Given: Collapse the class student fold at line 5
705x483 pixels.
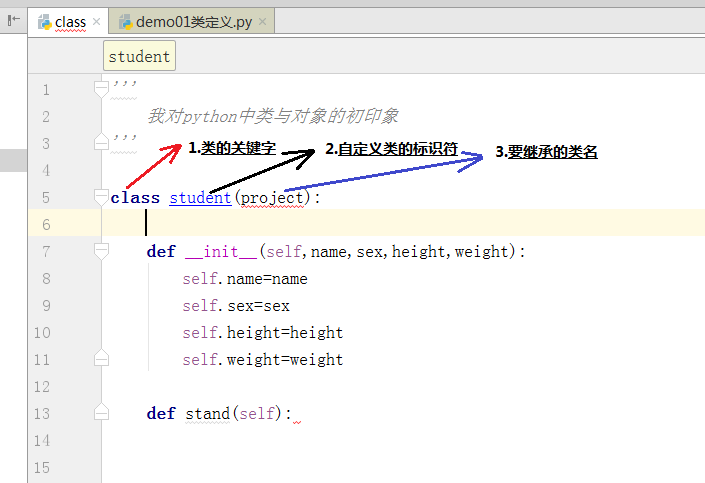Looking at the screenshot, I should 102,197.
